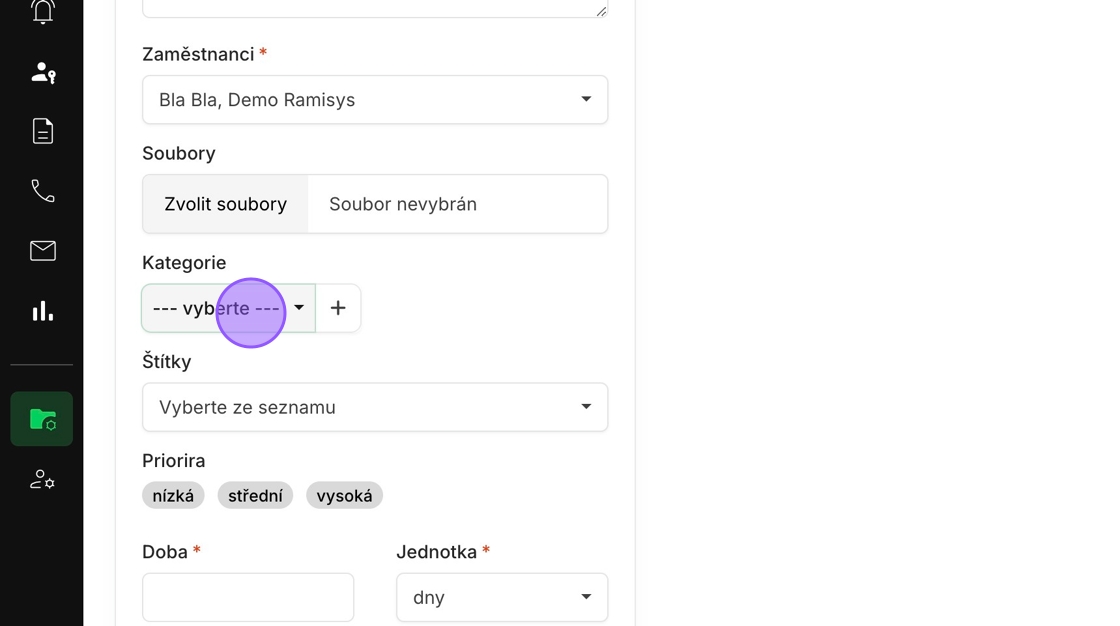Screen dimensions: 1120x626
Task: Select the střední priority option
Action: coord(255,495)
